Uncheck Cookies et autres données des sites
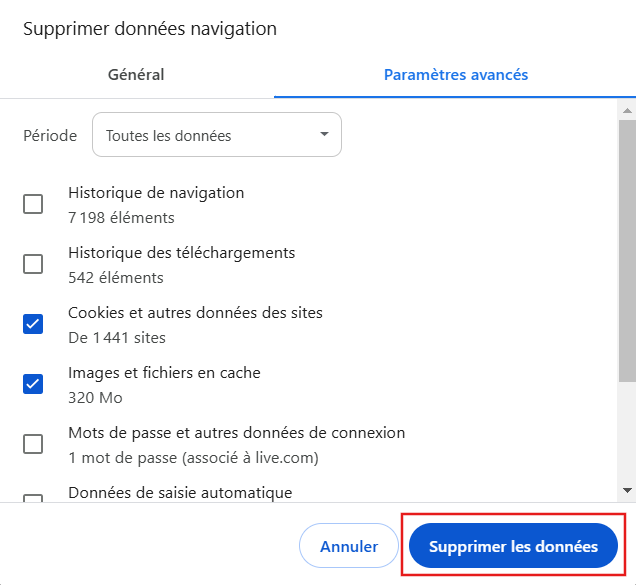Viewport: 636px width, 585px height. 33,324
